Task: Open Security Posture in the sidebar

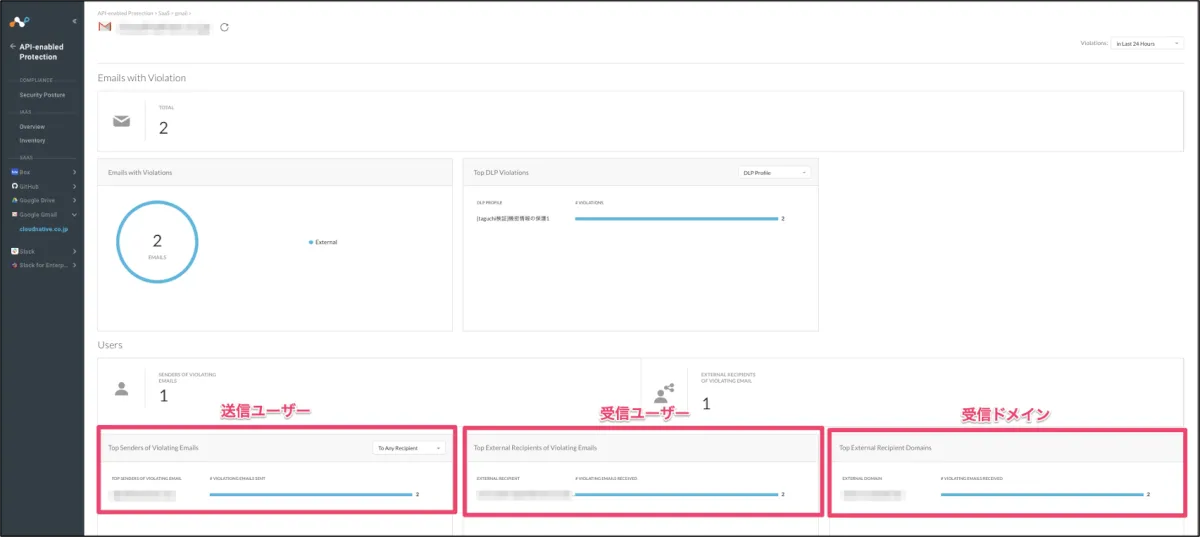Action: coord(42,95)
